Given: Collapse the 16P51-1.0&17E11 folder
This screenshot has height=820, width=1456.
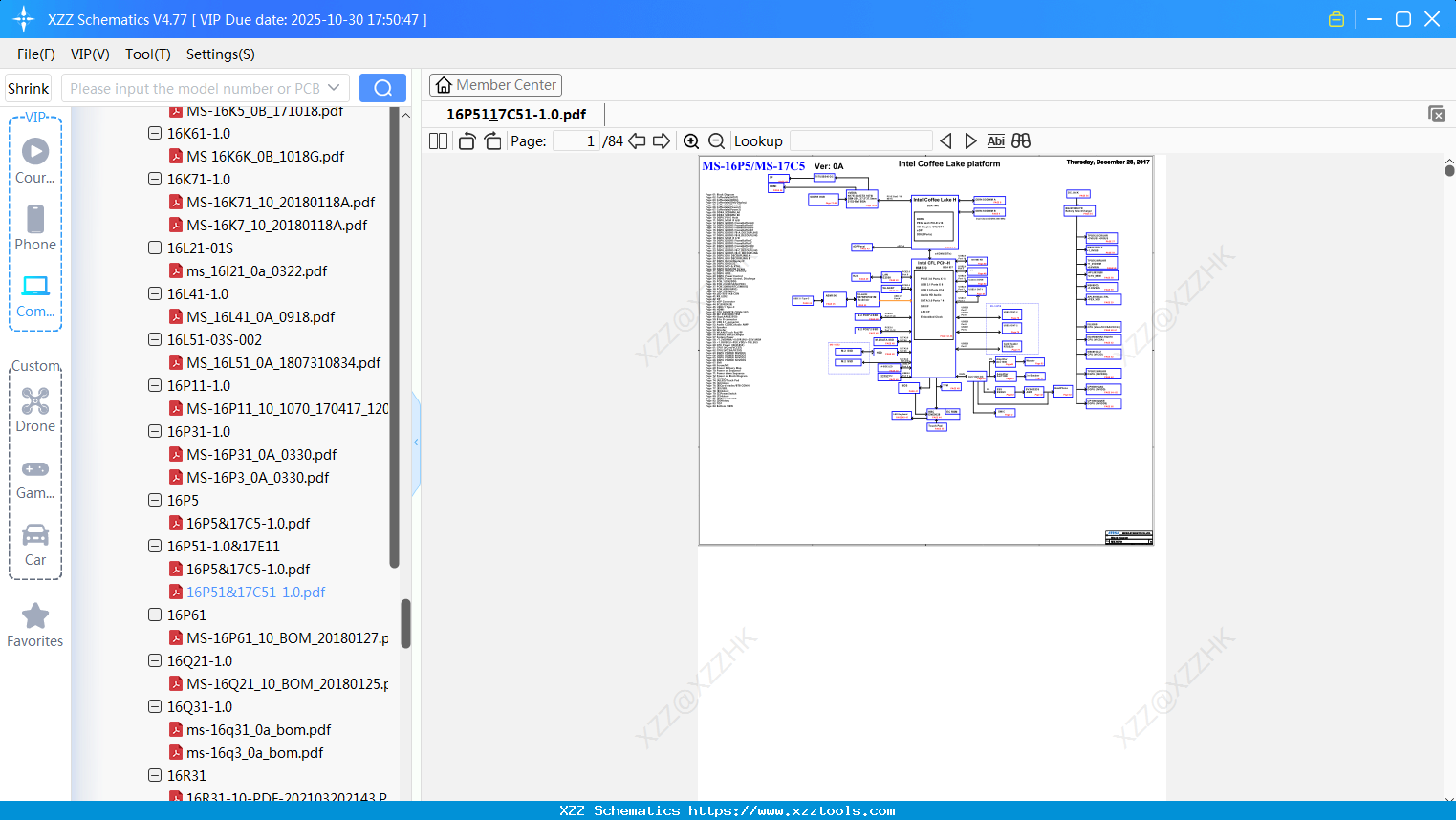Looking at the screenshot, I should [x=155, y=546].
